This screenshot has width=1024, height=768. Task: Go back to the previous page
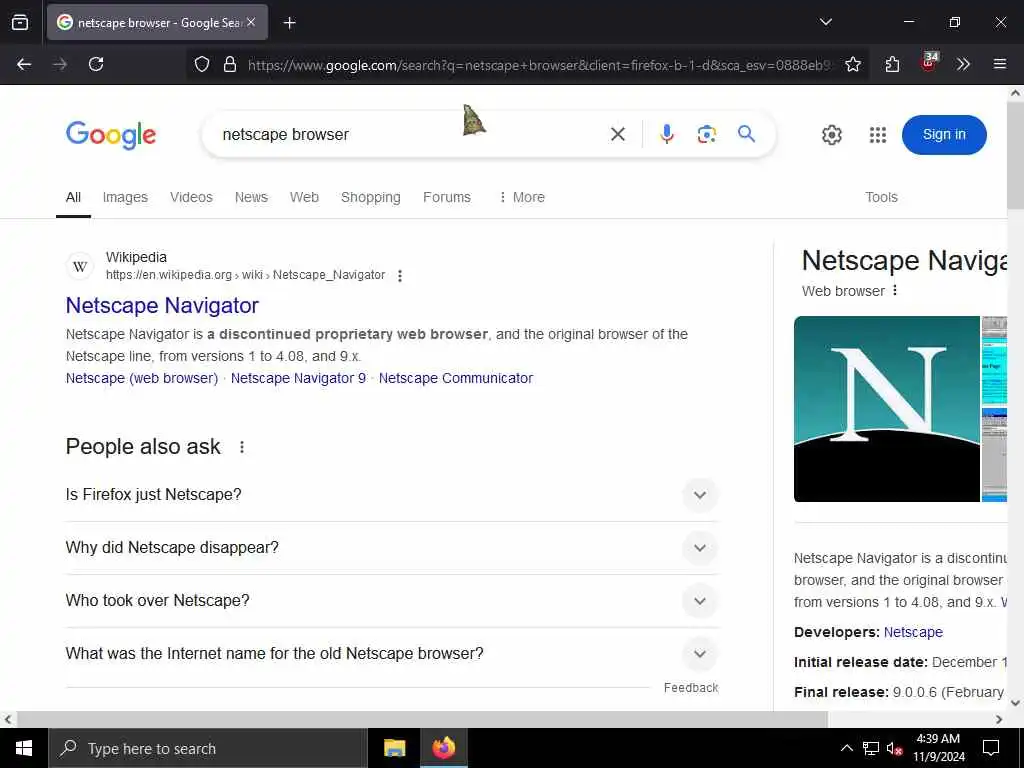click(x=24, y=64)
